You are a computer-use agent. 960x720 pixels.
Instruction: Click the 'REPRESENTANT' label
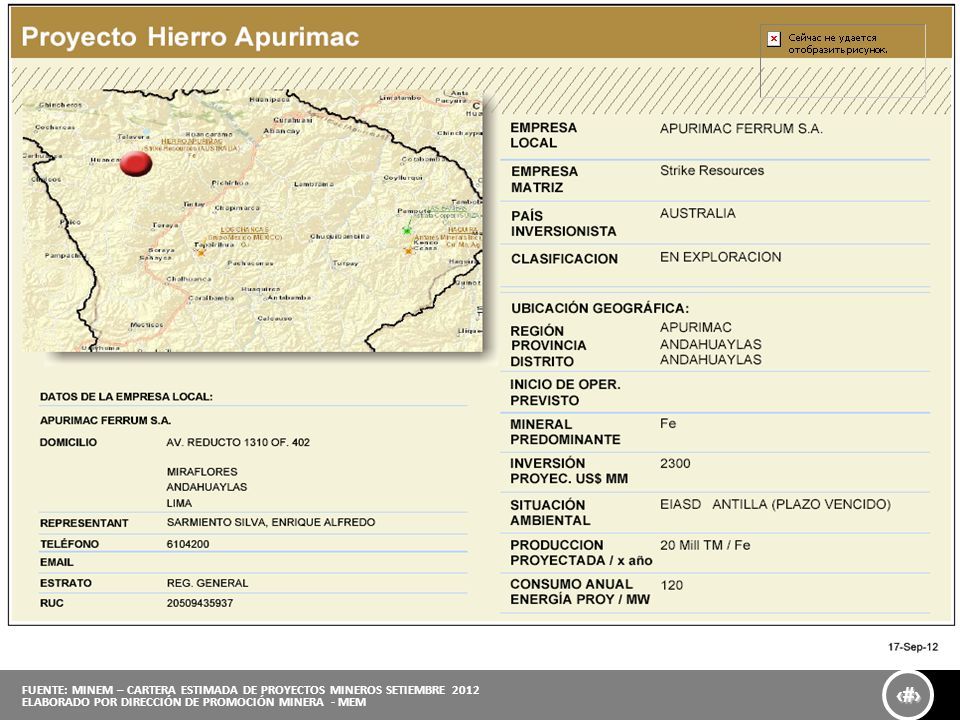(84, 523)
